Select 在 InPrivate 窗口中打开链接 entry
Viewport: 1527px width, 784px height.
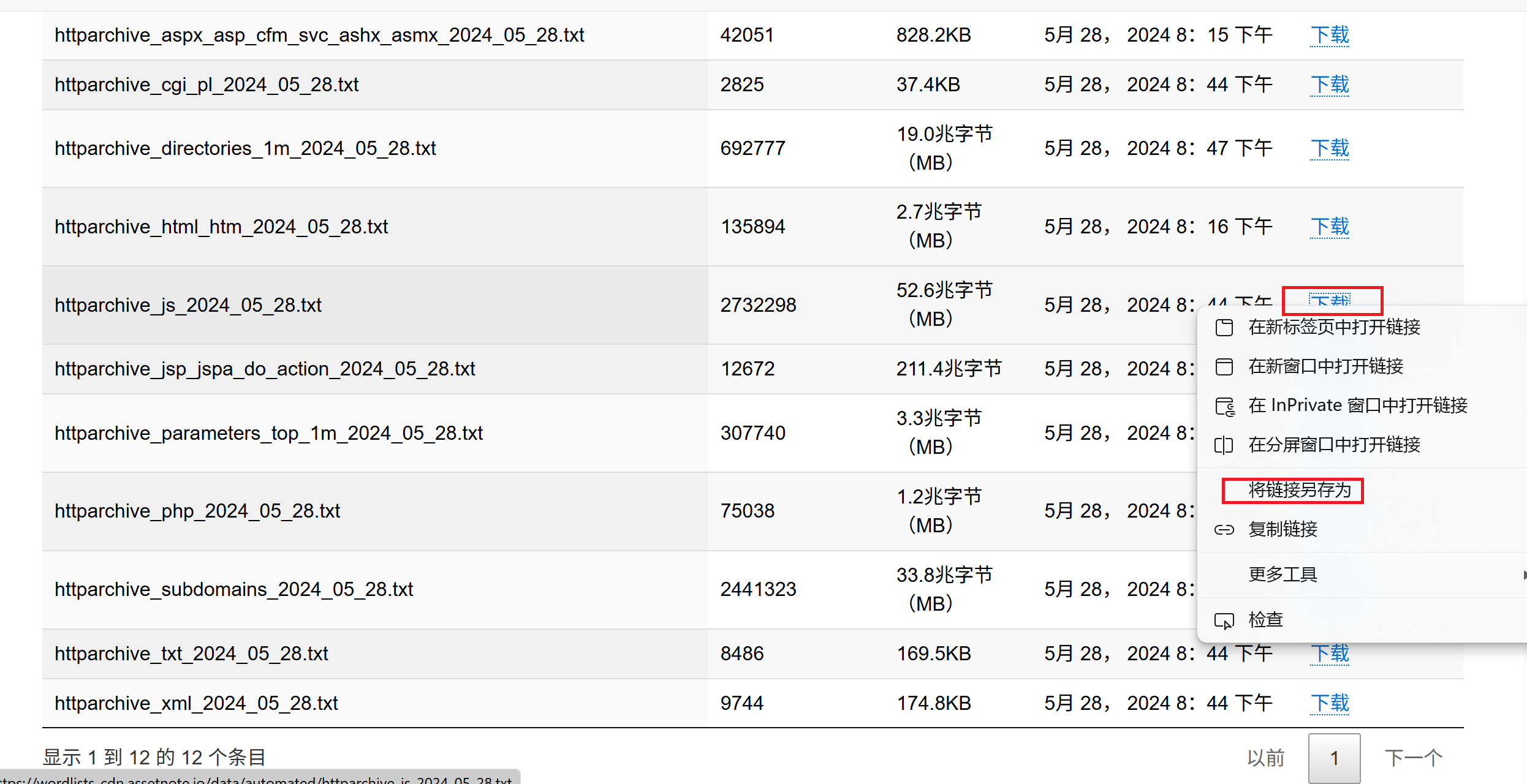tap(1357, 406)
